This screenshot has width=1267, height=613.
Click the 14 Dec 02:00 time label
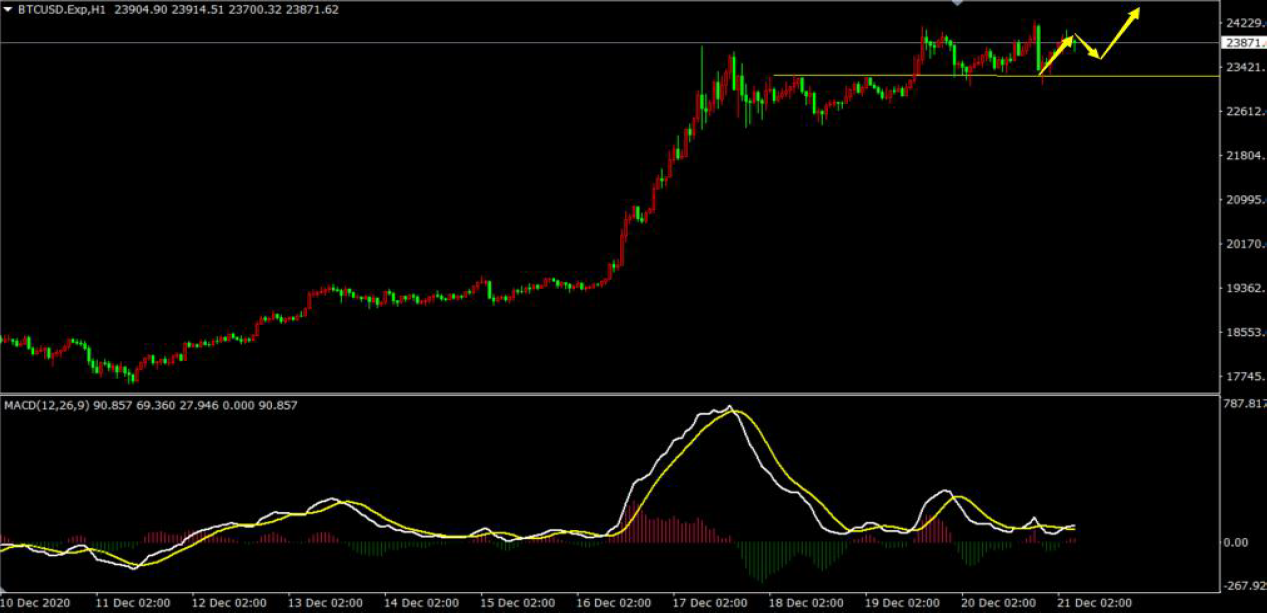point(421,603)
